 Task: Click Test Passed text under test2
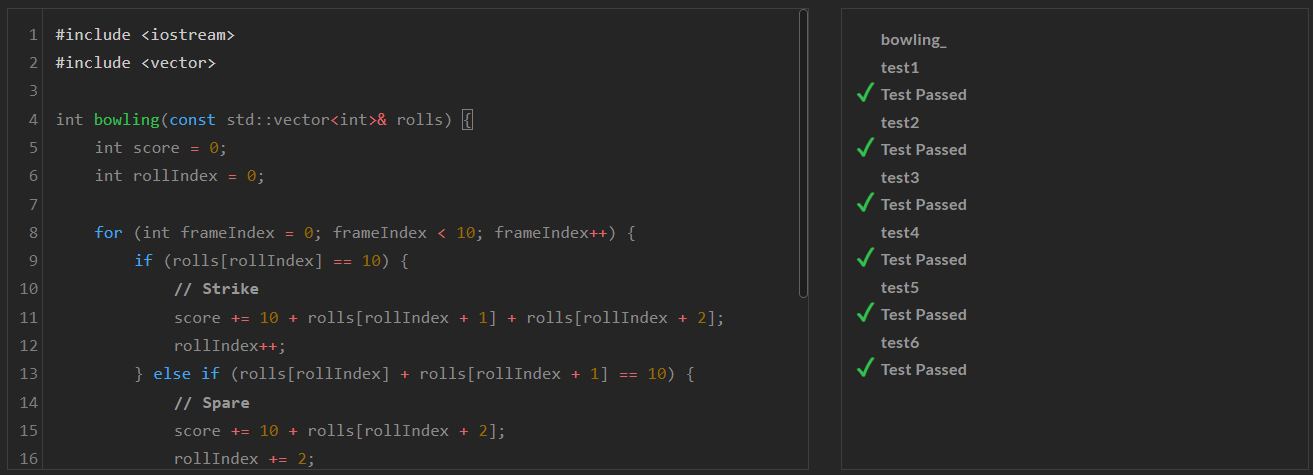tap(923, 150)
